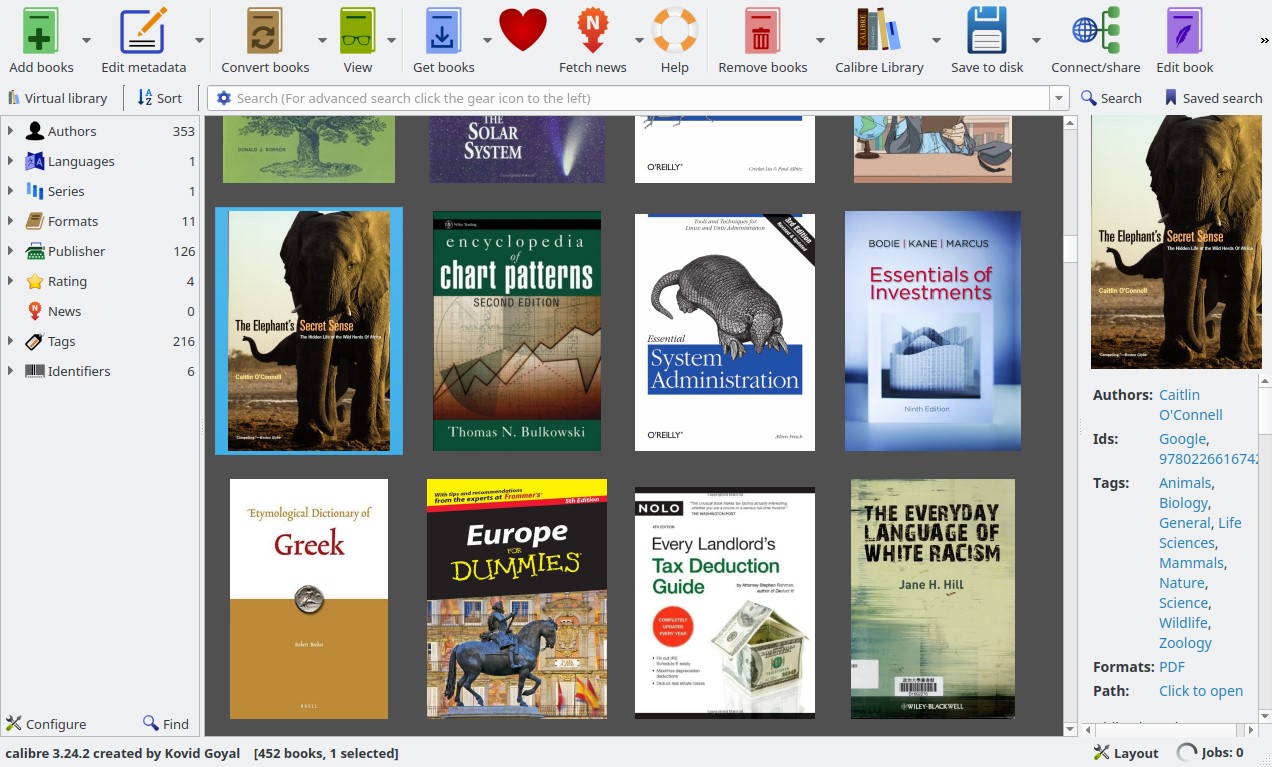Expand the Publisher tree node
This screenshot has height=767, width=1272.
[11, 251]
